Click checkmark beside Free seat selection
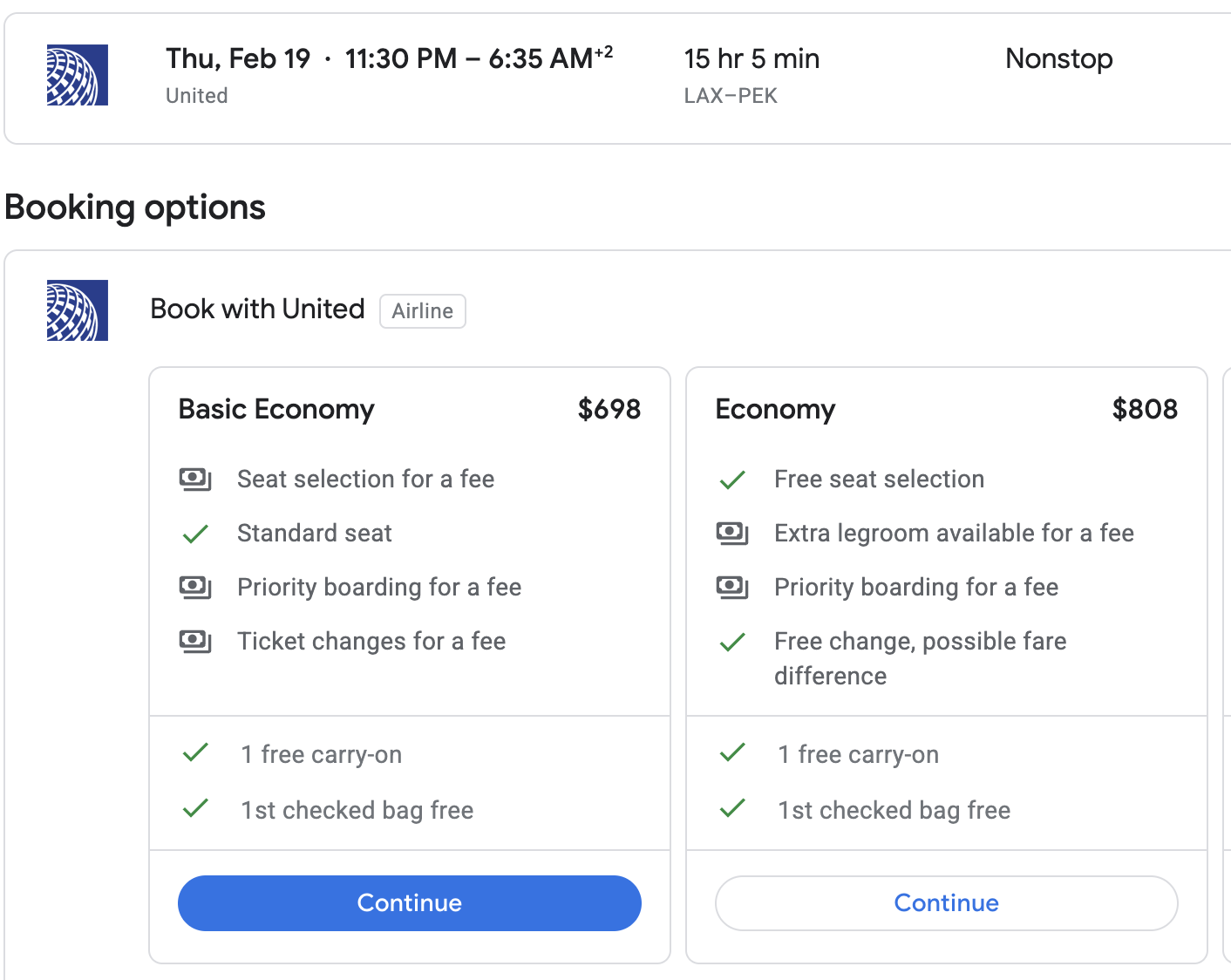The height and width of the screenshot is (980, 1231). coord(732,480)
